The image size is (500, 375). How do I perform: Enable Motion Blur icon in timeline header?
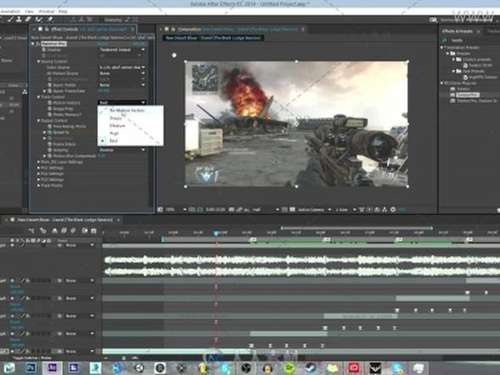73,230
